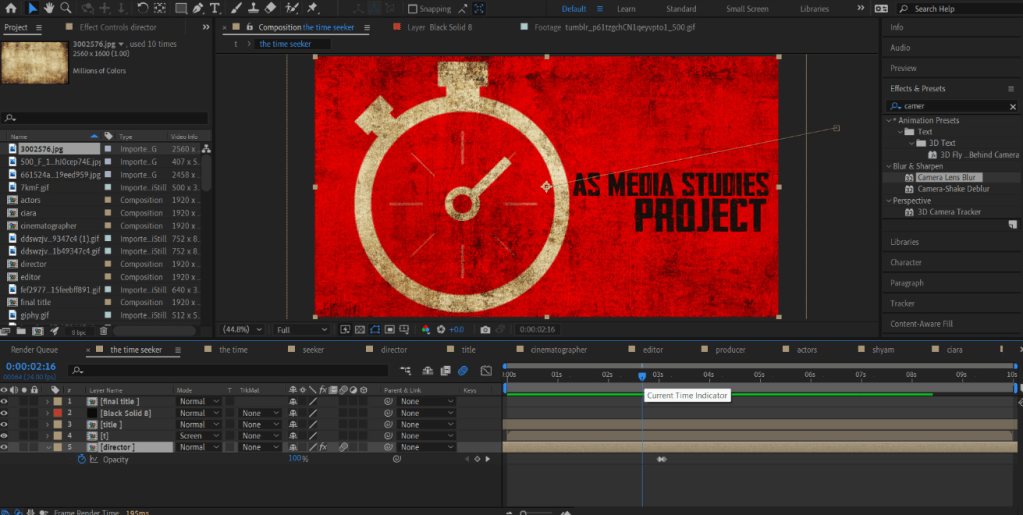
Task: Click the Opacity stopwatch icon
Action: (x=82, y=459)
